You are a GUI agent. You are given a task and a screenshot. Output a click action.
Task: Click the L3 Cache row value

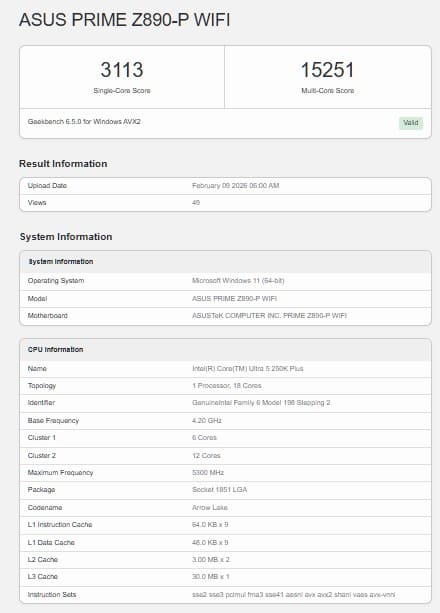click(x=210, y=577)
